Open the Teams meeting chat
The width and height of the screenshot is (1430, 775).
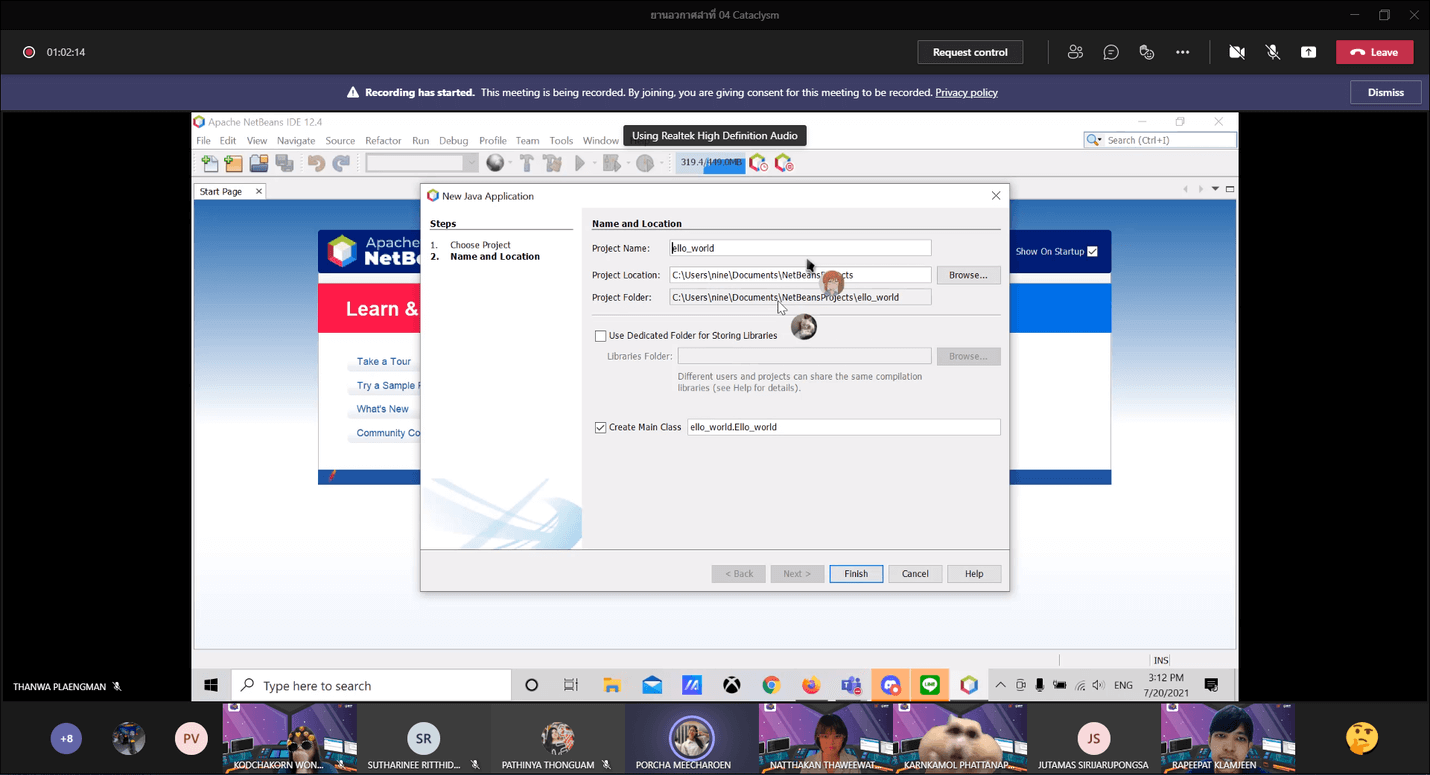click(1111, 52)
